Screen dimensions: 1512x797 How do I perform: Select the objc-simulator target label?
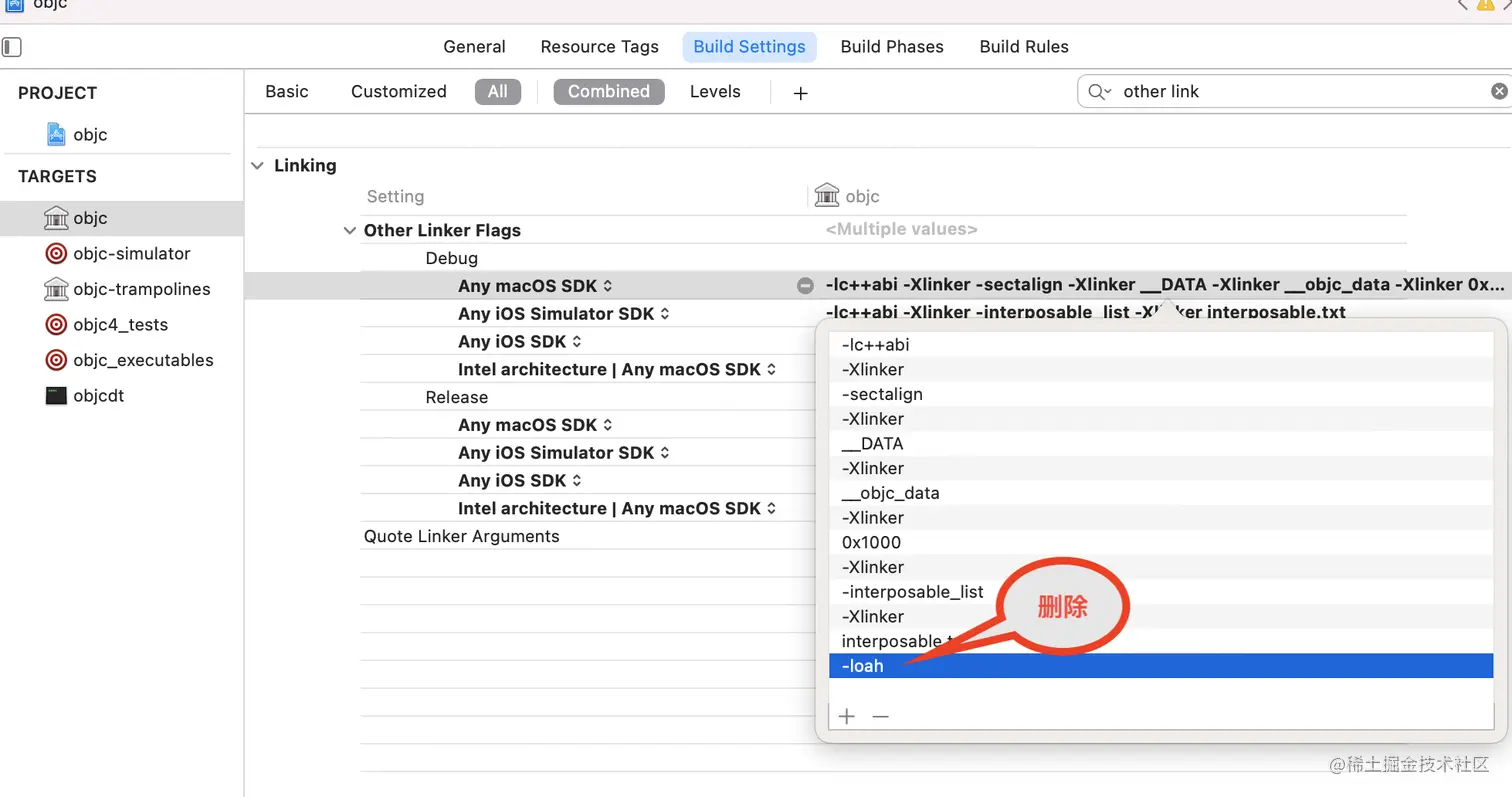coord(132,254)
